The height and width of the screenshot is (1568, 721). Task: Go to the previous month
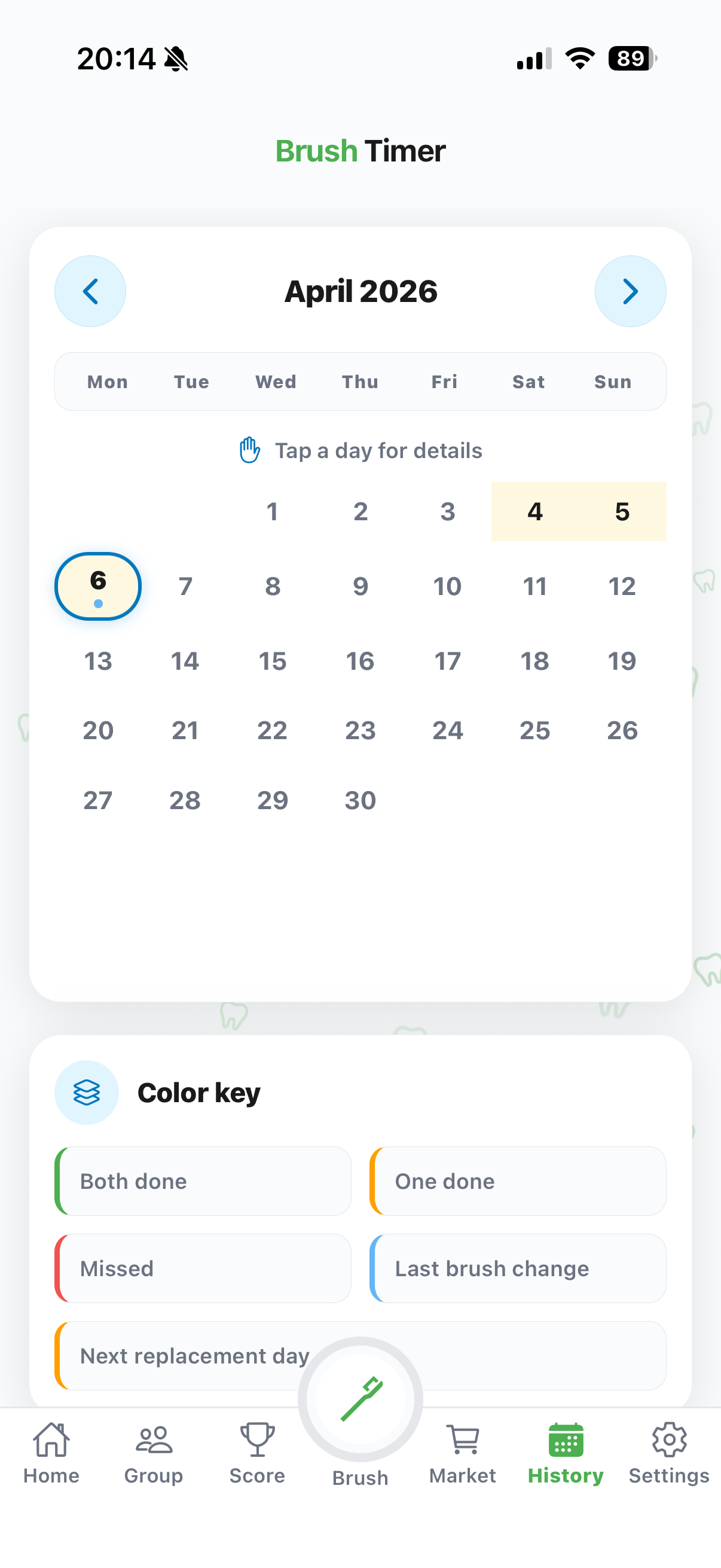point(90,291)
